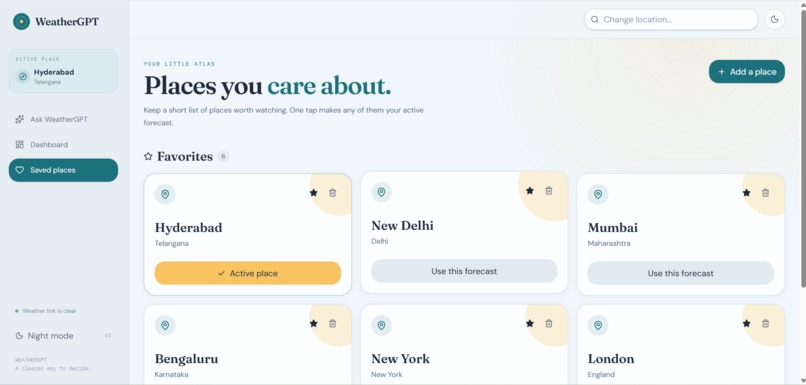Delete the Mumbai saved place

tap(765, 193)
